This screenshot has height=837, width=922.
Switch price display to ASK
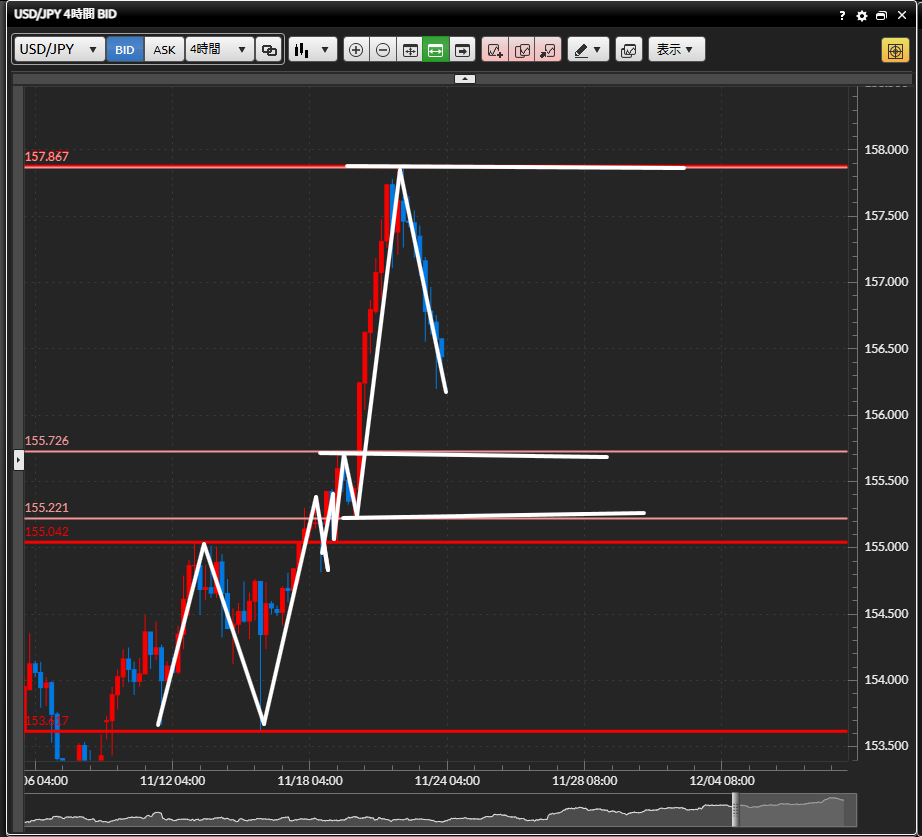[x=164, y=50]
